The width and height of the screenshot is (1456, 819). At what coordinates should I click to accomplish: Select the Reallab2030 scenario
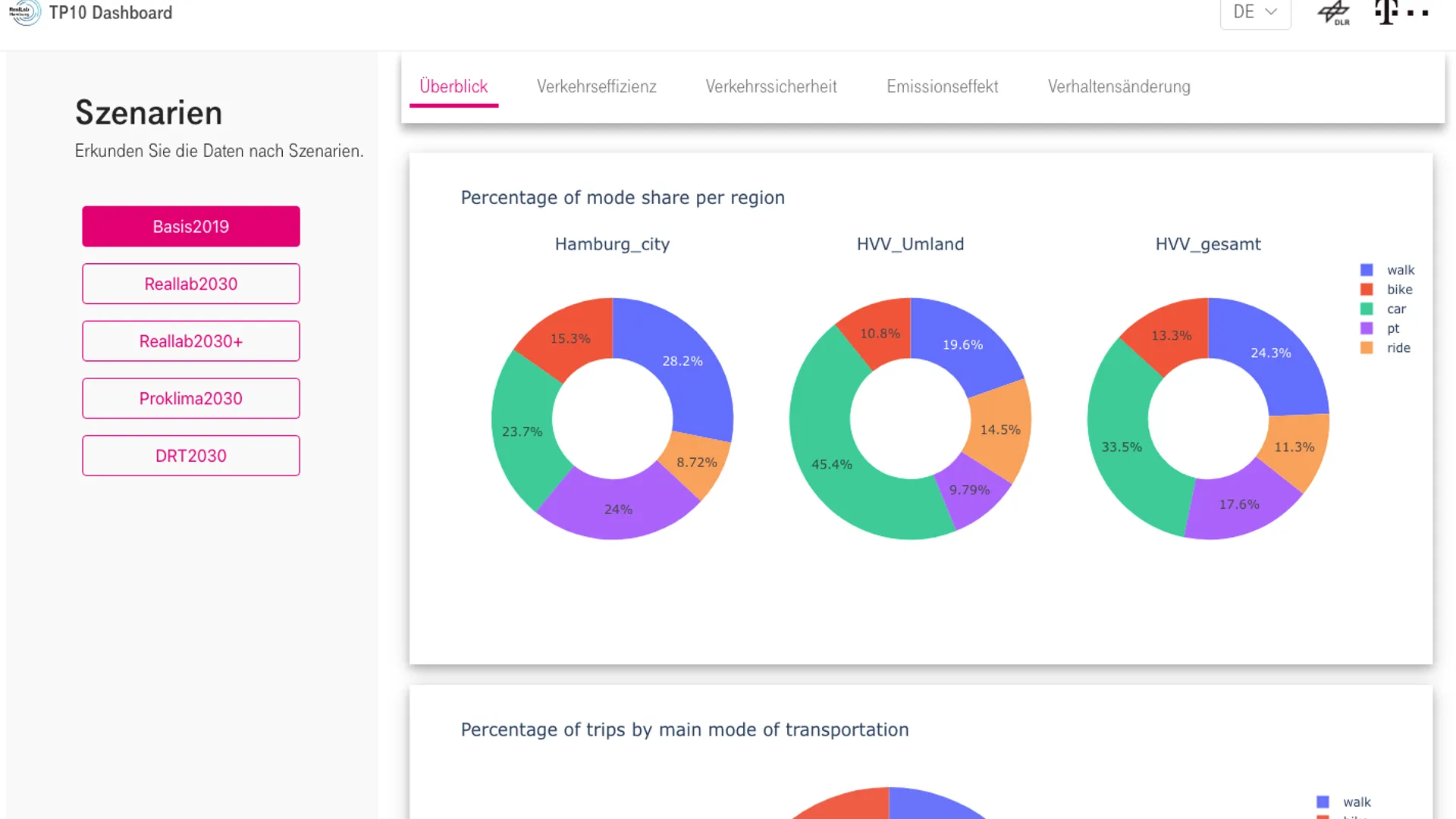tap(191, 284)
